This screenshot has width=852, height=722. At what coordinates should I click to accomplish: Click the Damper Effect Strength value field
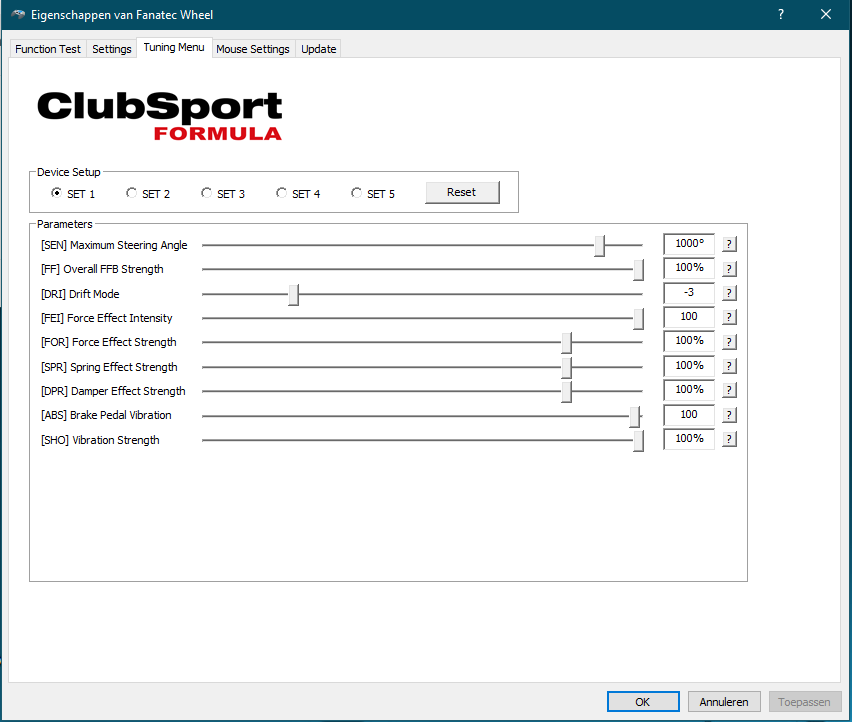point(689,390)
